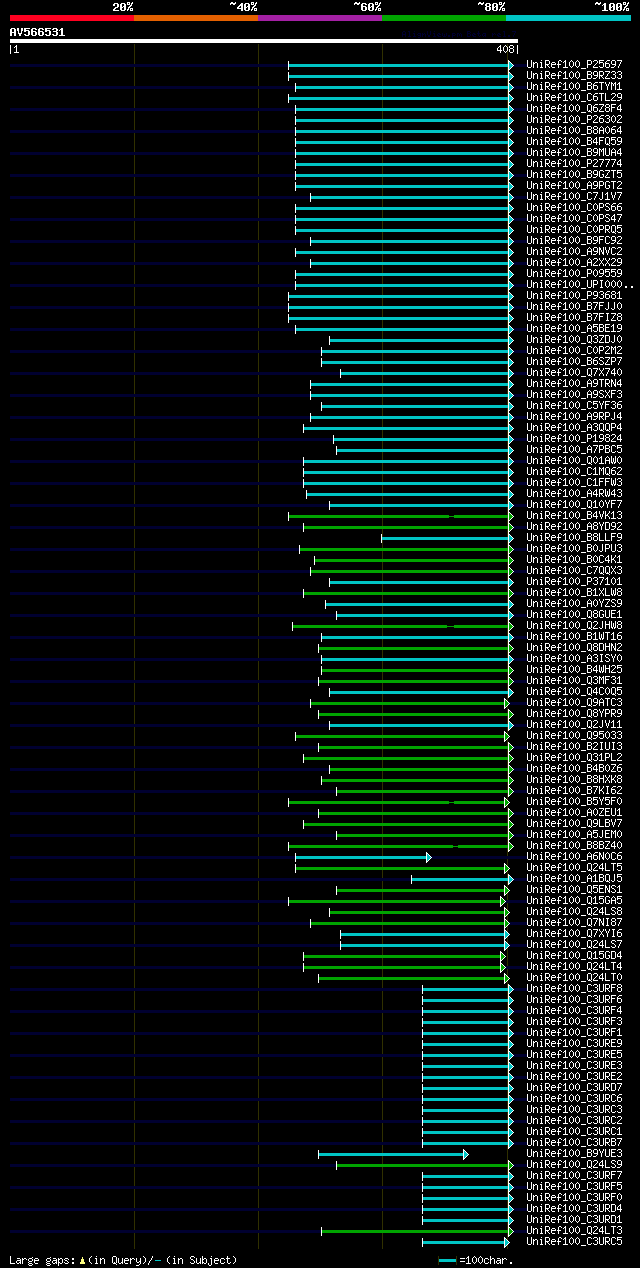
Task: Open hit UniRef100_B6TYM1
Action: click(x=574, y=86)
